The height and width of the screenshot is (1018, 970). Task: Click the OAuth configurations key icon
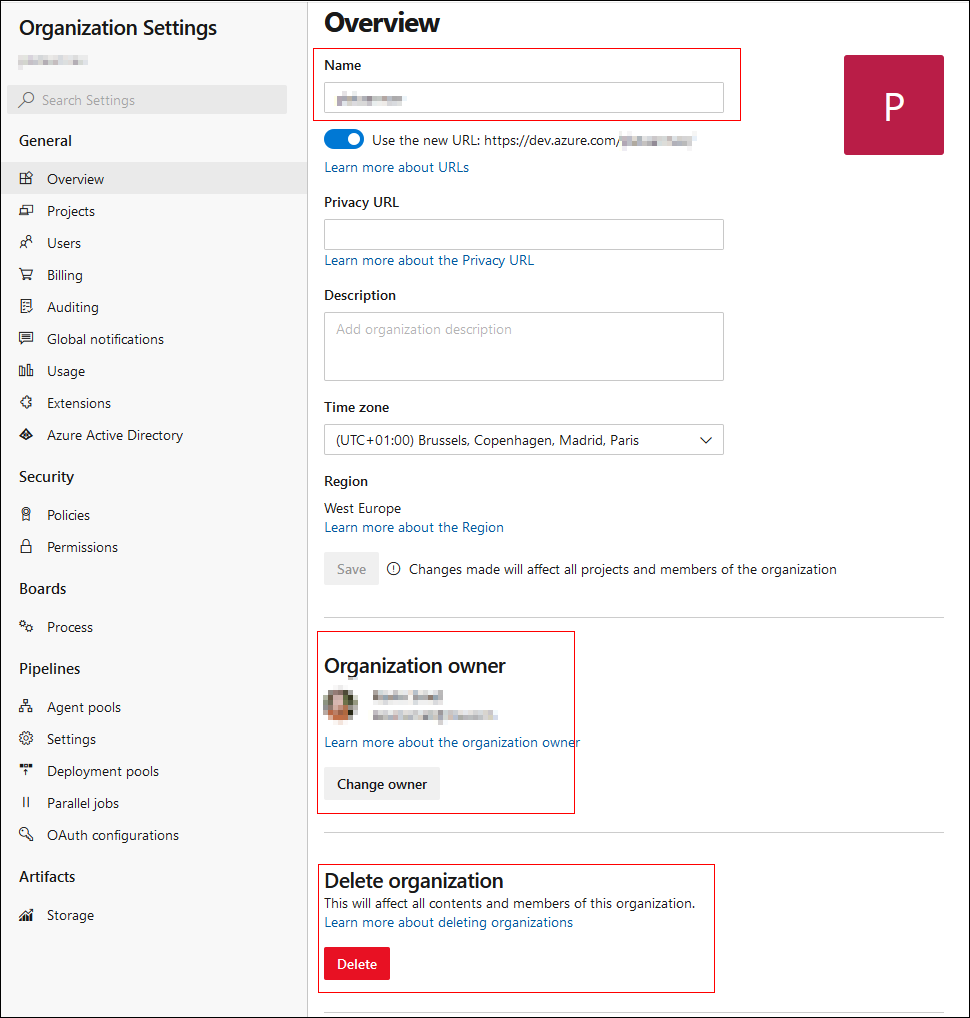26,834
